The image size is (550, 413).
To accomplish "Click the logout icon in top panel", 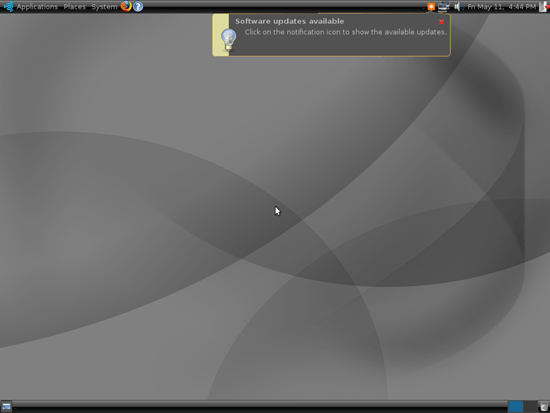I will click(x=544, y=6).
